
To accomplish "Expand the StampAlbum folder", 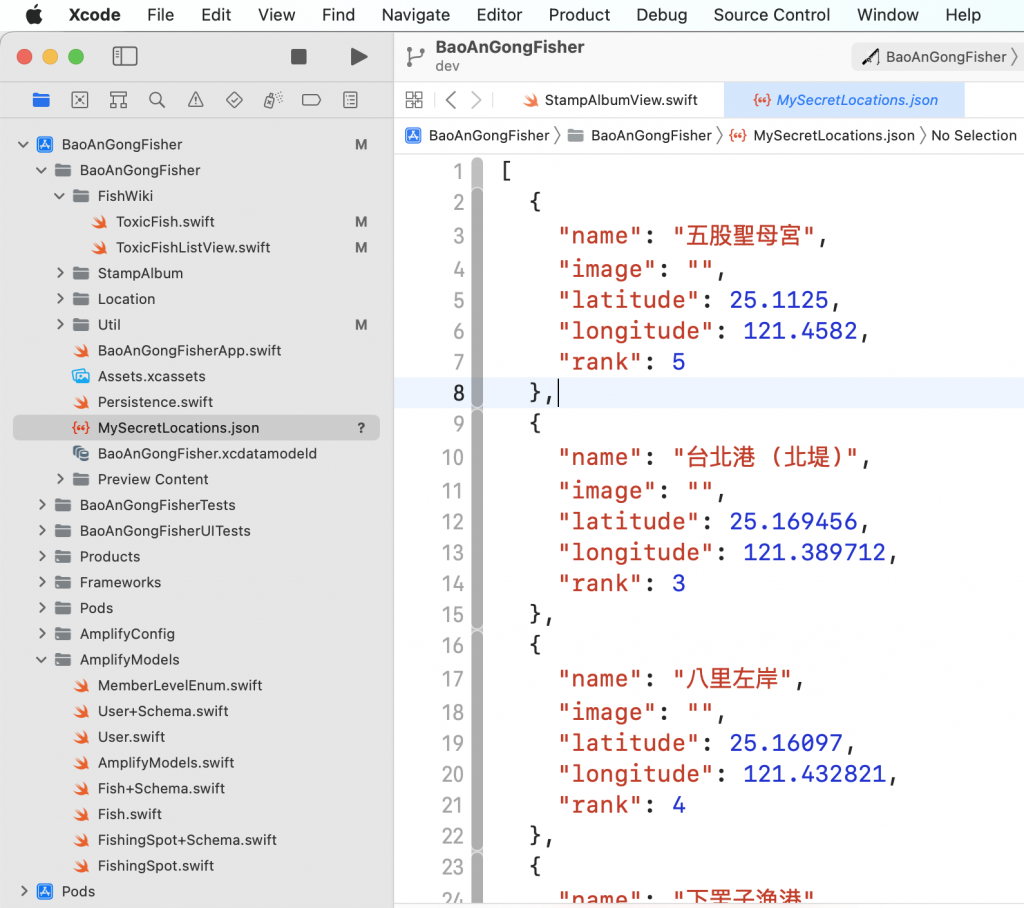I will [60, 273].
